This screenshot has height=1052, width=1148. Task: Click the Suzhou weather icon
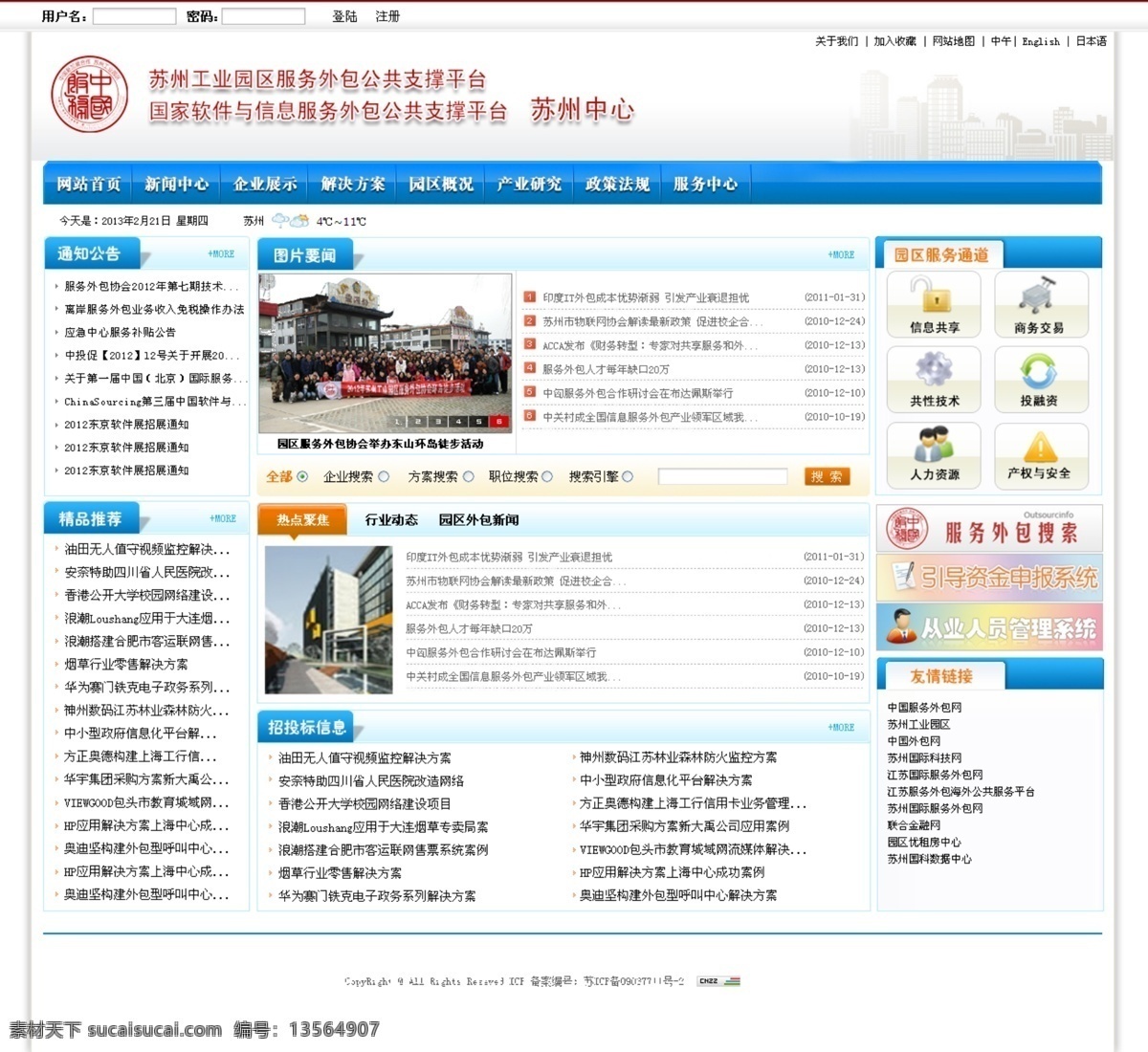(290, 221)
